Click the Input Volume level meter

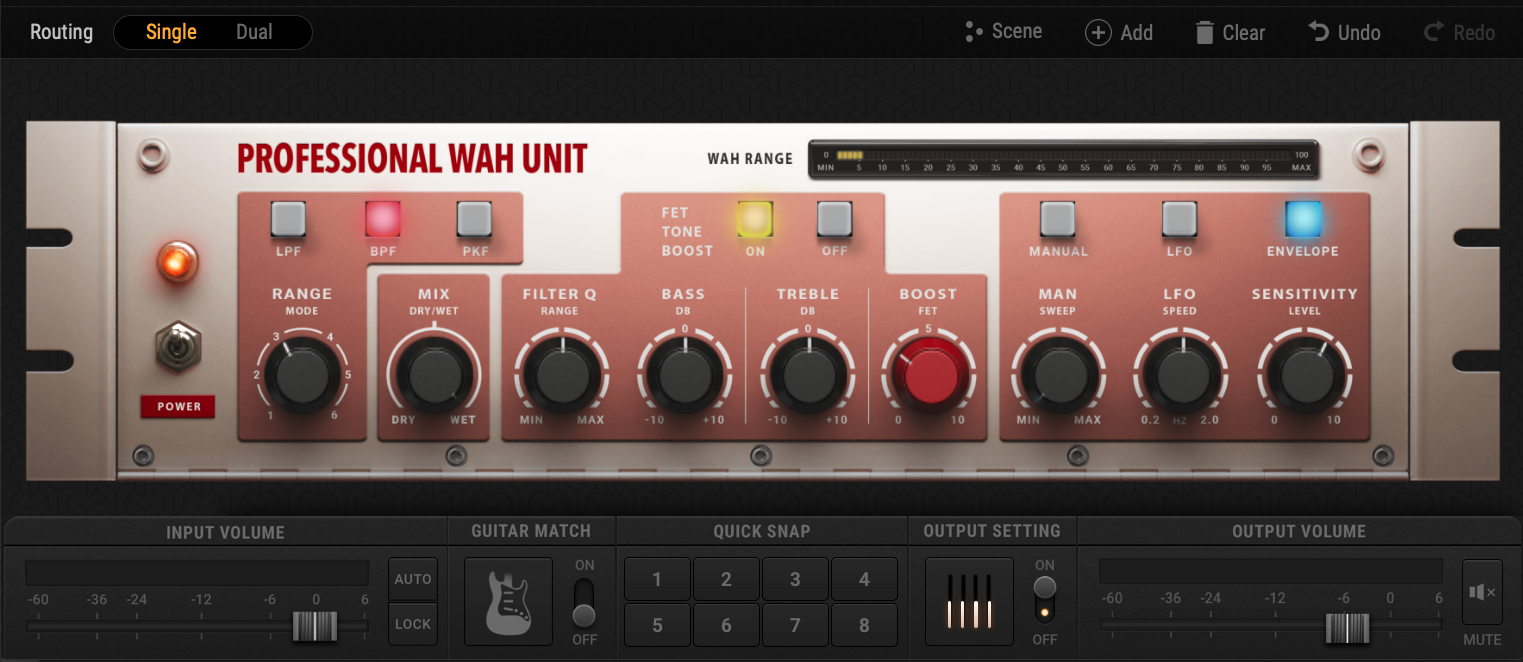[x=197, y=573]
